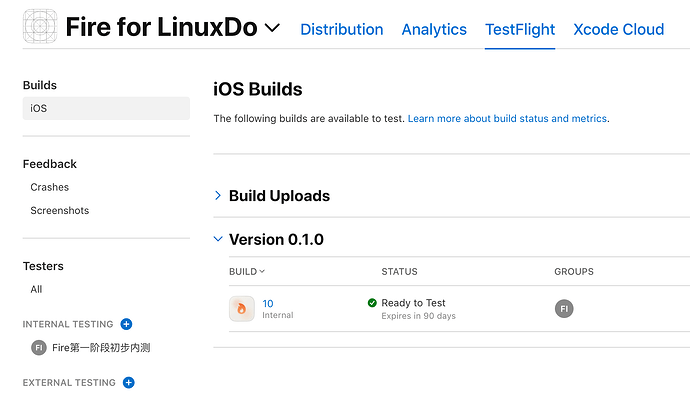The height and width of the screenshot is (402, 690).
Task: Go to the Xcode Cloud tab
Action: (x=618, y=29)
